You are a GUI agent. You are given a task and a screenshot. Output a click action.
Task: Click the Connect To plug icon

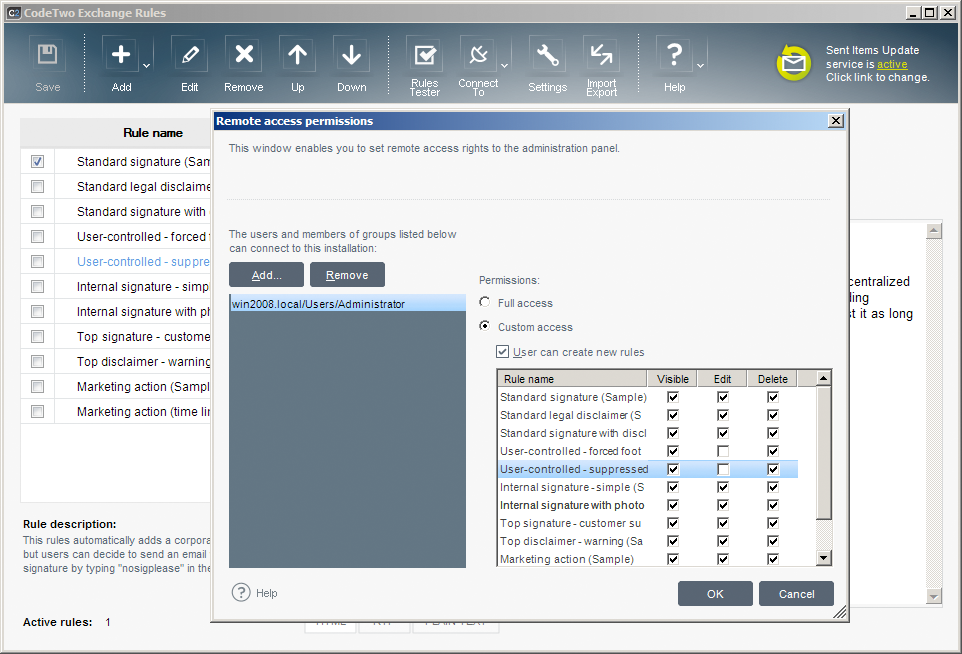(478, 55)
